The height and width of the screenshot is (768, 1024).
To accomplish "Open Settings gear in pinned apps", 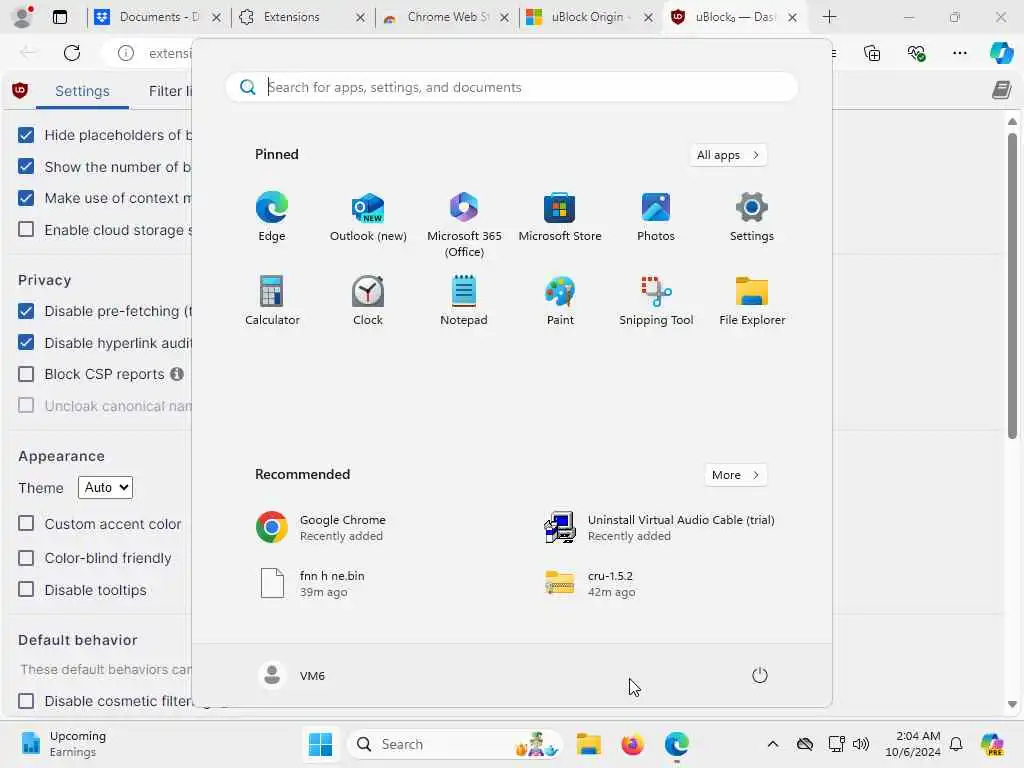I will (752, 217).
